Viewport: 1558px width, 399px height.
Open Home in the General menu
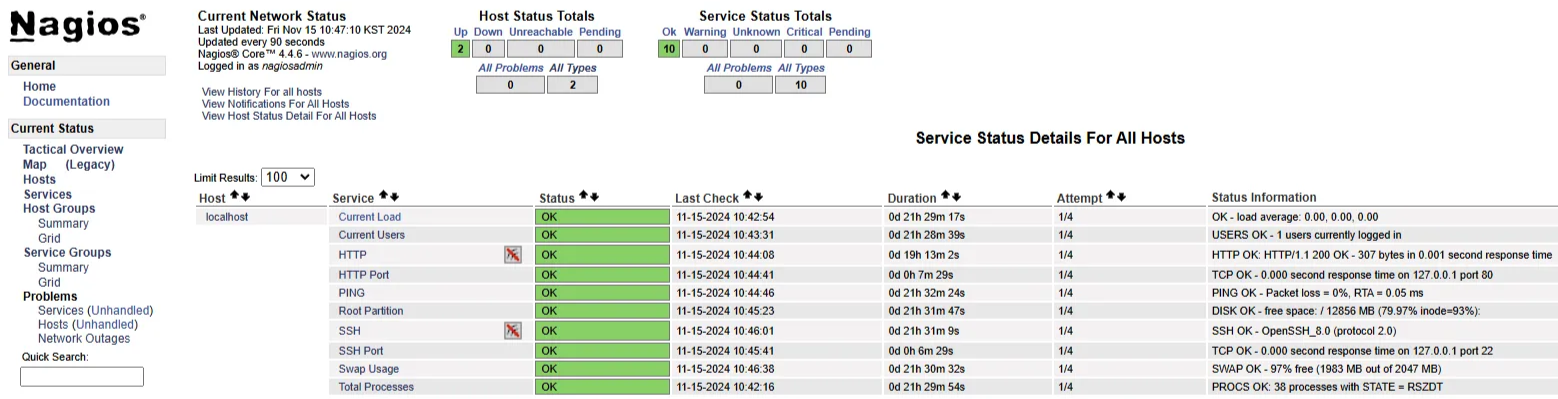[x=39, y=86]
